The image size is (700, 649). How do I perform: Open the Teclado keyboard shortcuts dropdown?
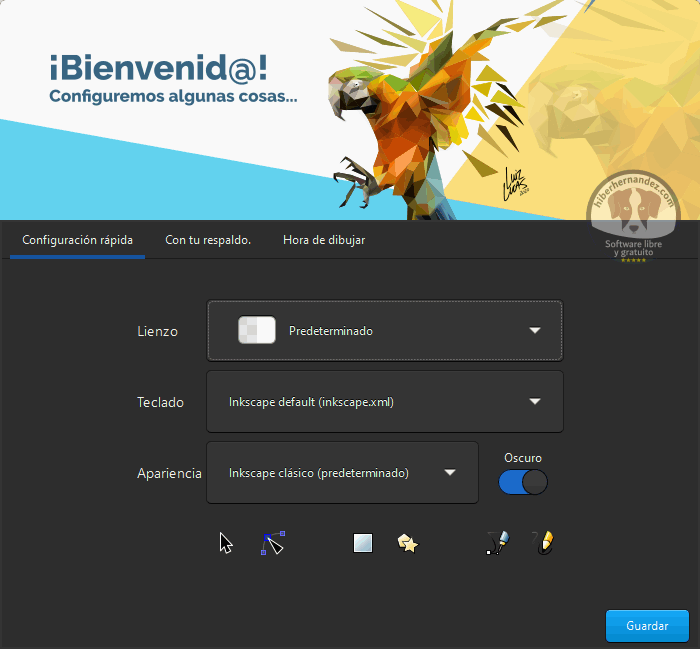(x=384, y=402)
